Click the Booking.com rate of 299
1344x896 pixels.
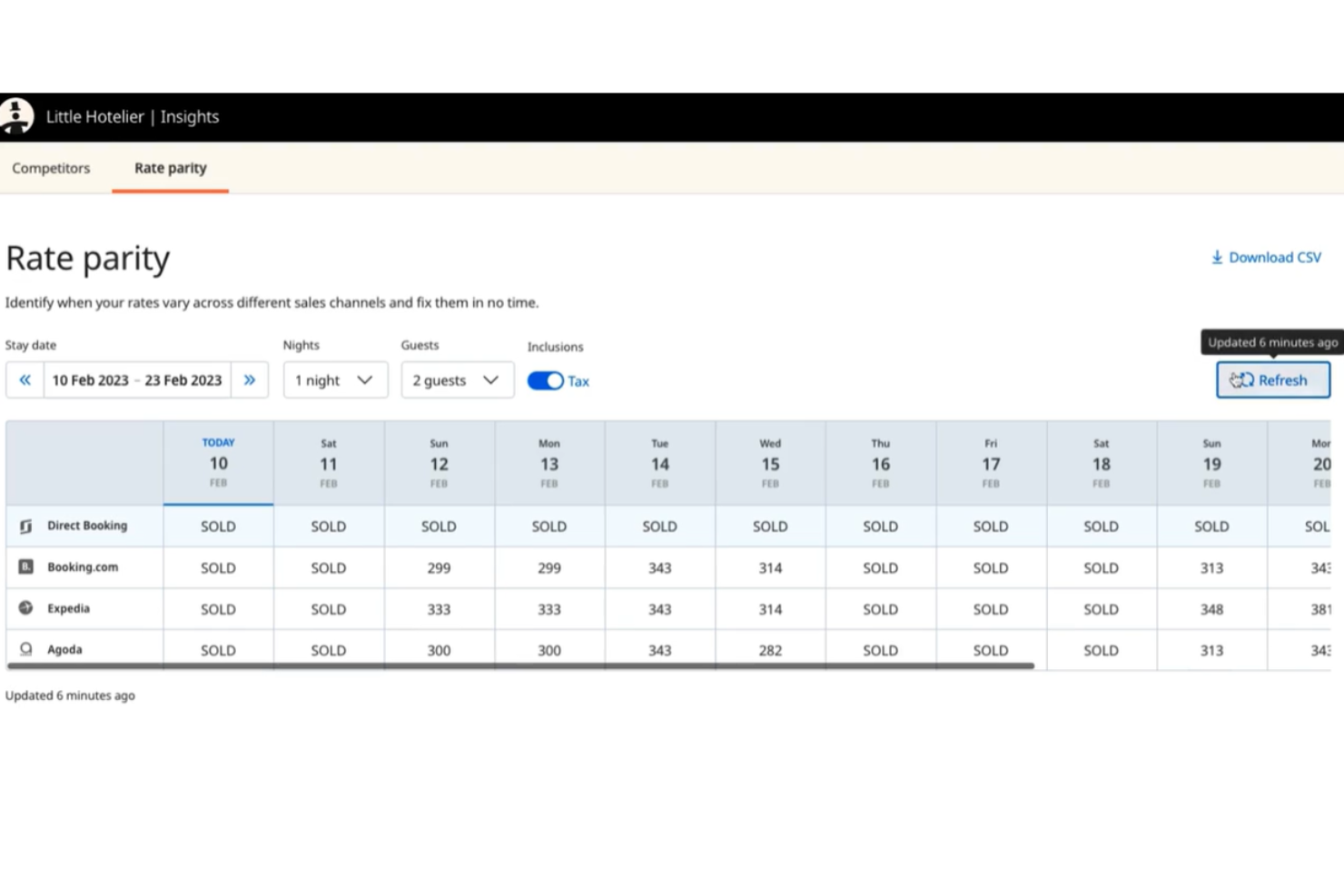click(439, 566)
